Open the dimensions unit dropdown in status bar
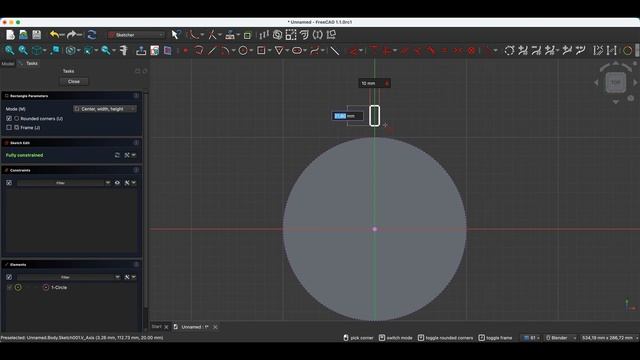 [609, 338]
